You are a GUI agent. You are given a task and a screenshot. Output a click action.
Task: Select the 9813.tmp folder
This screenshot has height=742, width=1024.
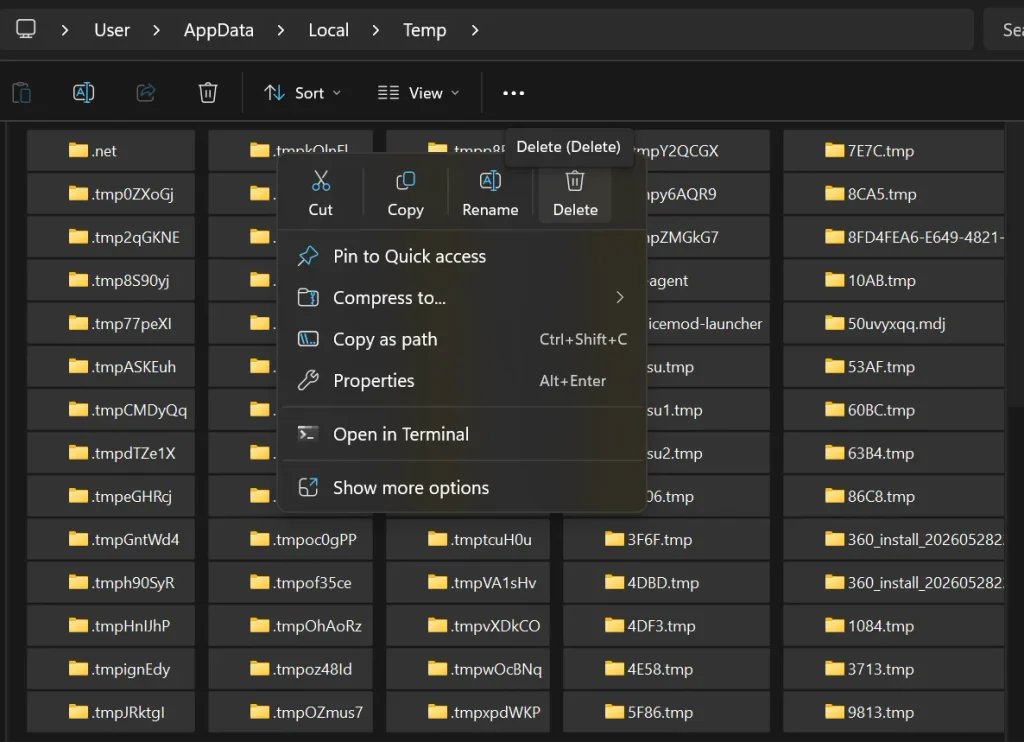coord(893,712)
